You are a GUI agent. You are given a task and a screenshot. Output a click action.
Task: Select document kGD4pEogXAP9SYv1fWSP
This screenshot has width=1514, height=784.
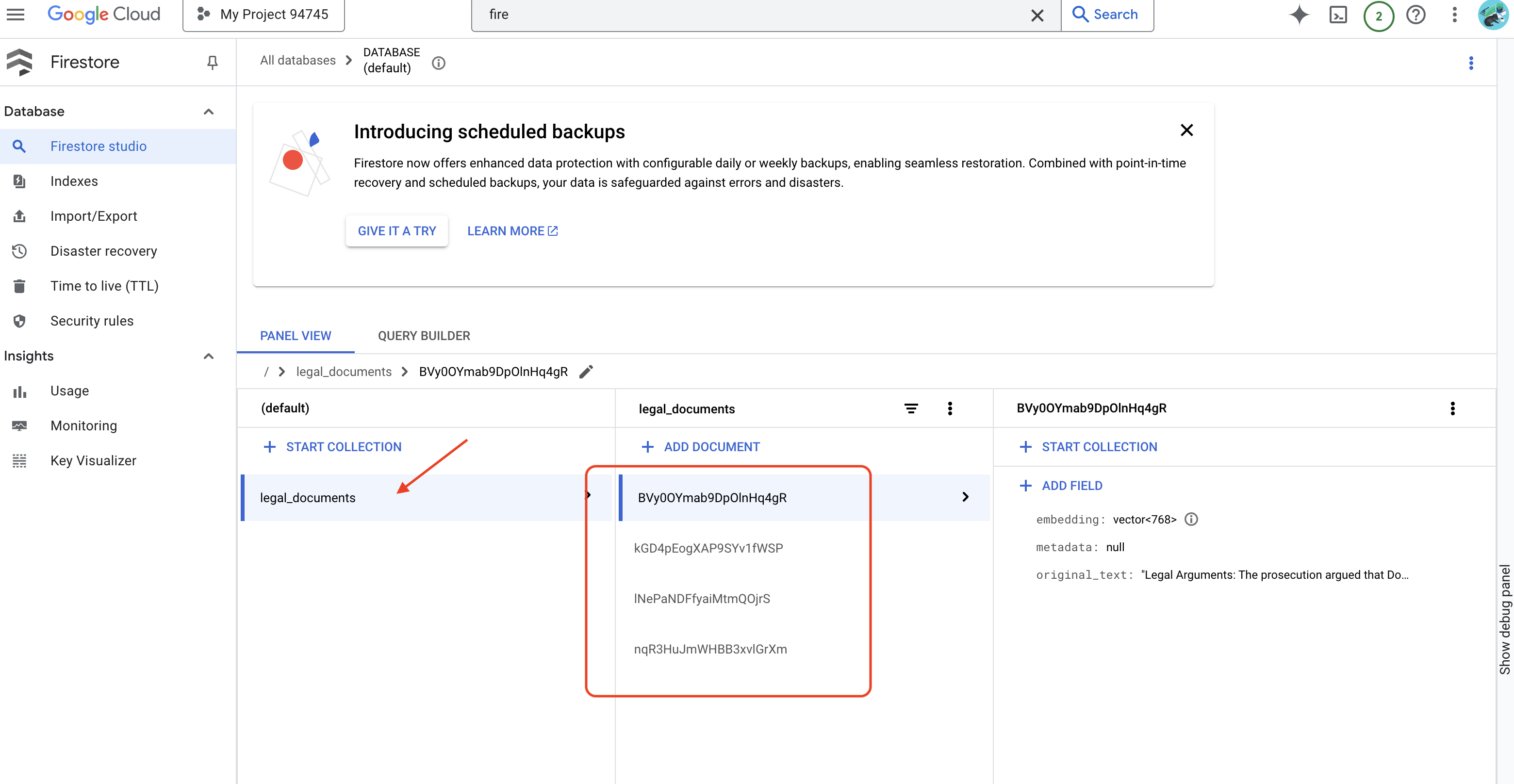click(x=708, y=548)
